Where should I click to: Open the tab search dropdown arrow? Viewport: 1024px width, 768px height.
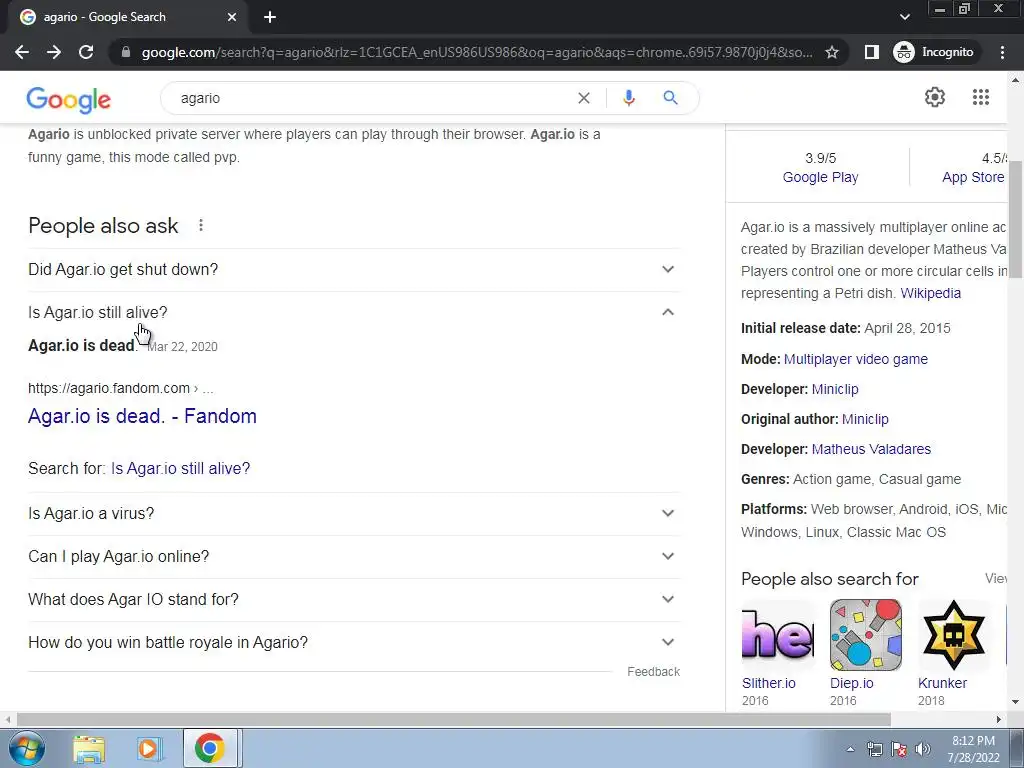pos(904,17)
